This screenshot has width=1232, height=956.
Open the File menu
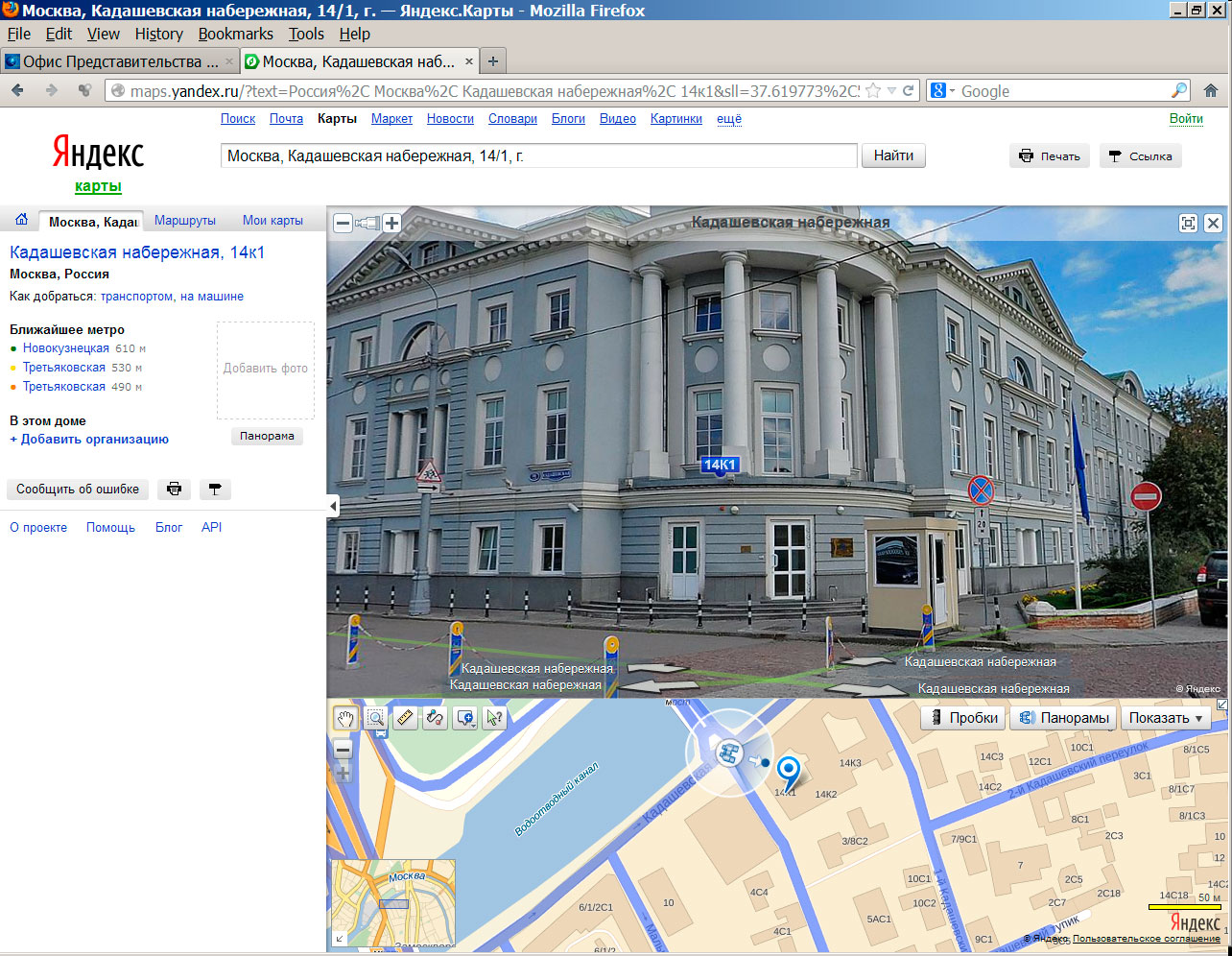pyautogui.click(x=18, y=34)
